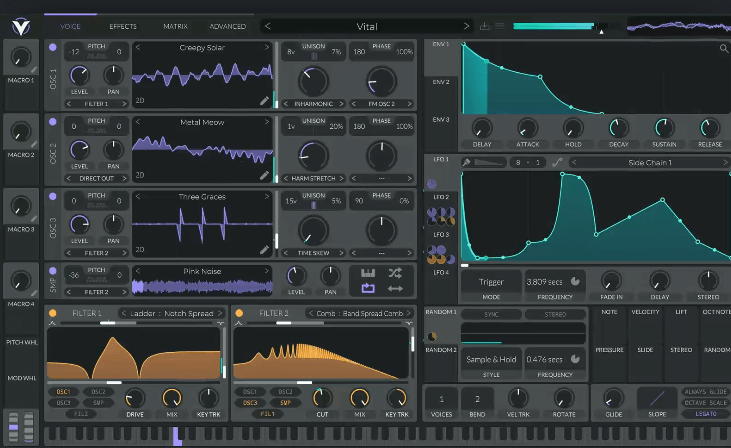Switch to the Effects tab

coord(123,26)
